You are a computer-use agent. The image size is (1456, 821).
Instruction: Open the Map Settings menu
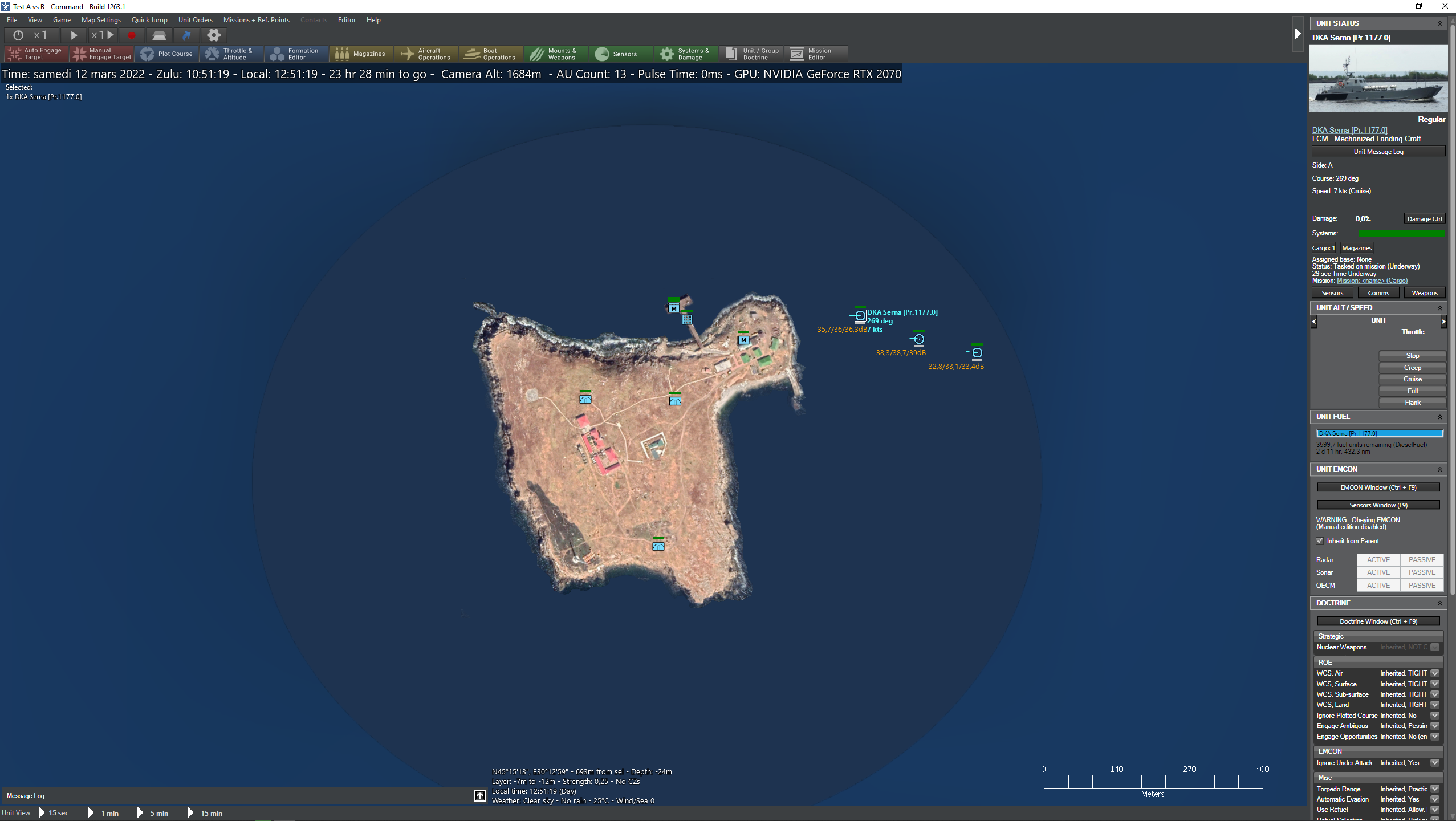pos(101,20)
